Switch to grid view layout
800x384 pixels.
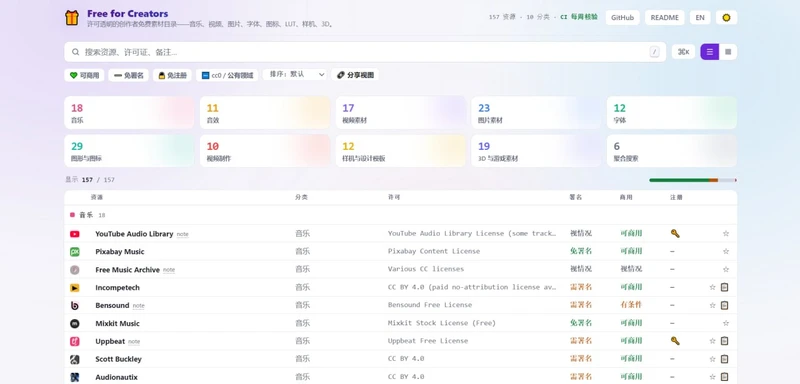click(728, 52)
